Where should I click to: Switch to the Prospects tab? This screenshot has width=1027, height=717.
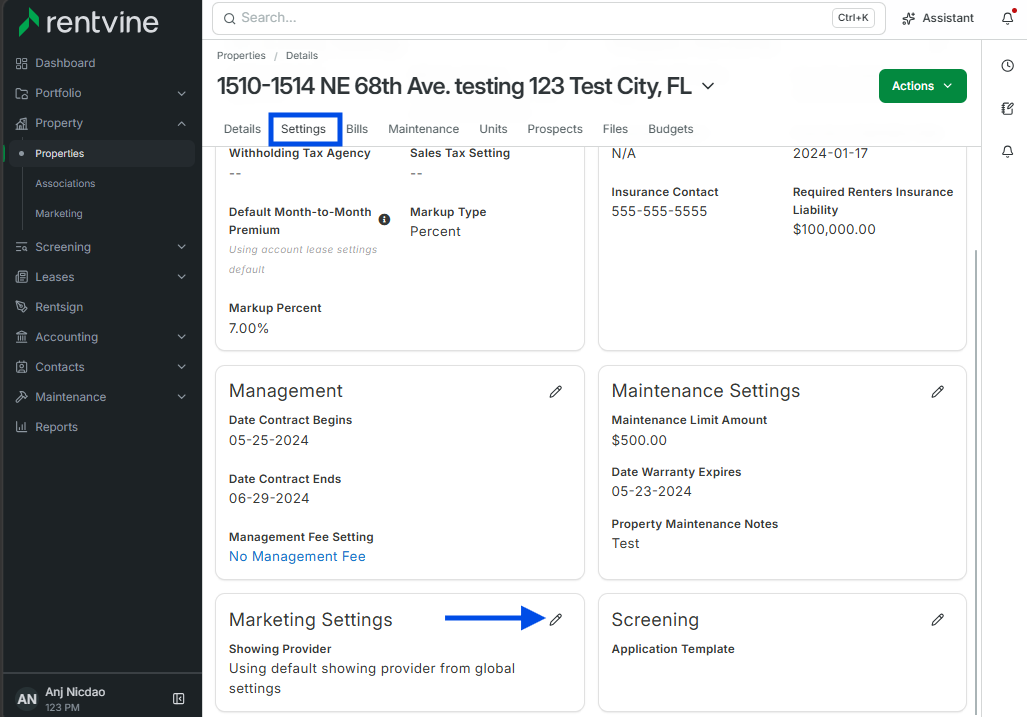point(555,129)
